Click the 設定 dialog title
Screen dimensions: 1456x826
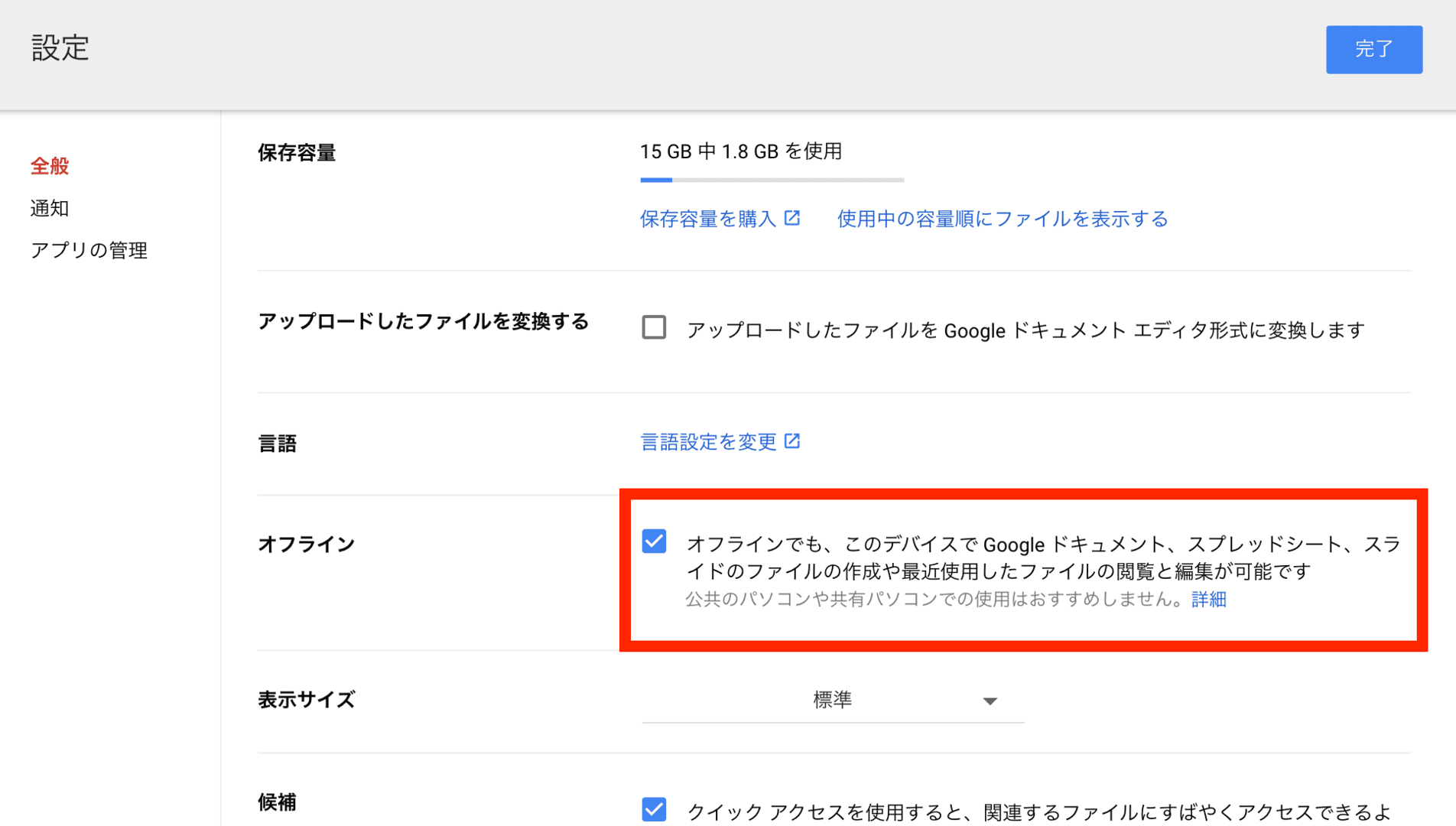tap(60, 48)
